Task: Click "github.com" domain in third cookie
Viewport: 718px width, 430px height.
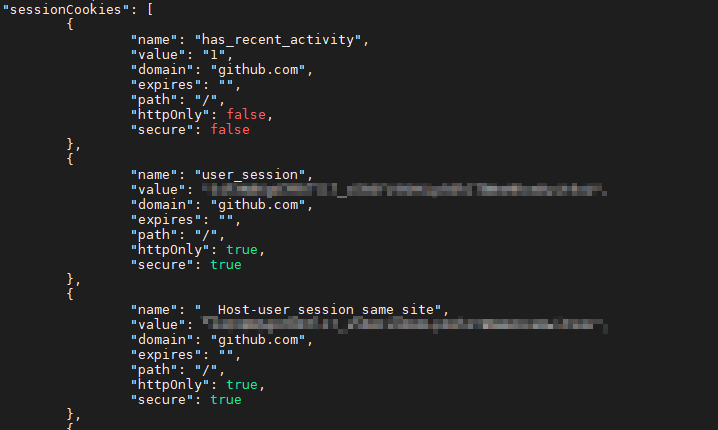Action: point(258,340)
